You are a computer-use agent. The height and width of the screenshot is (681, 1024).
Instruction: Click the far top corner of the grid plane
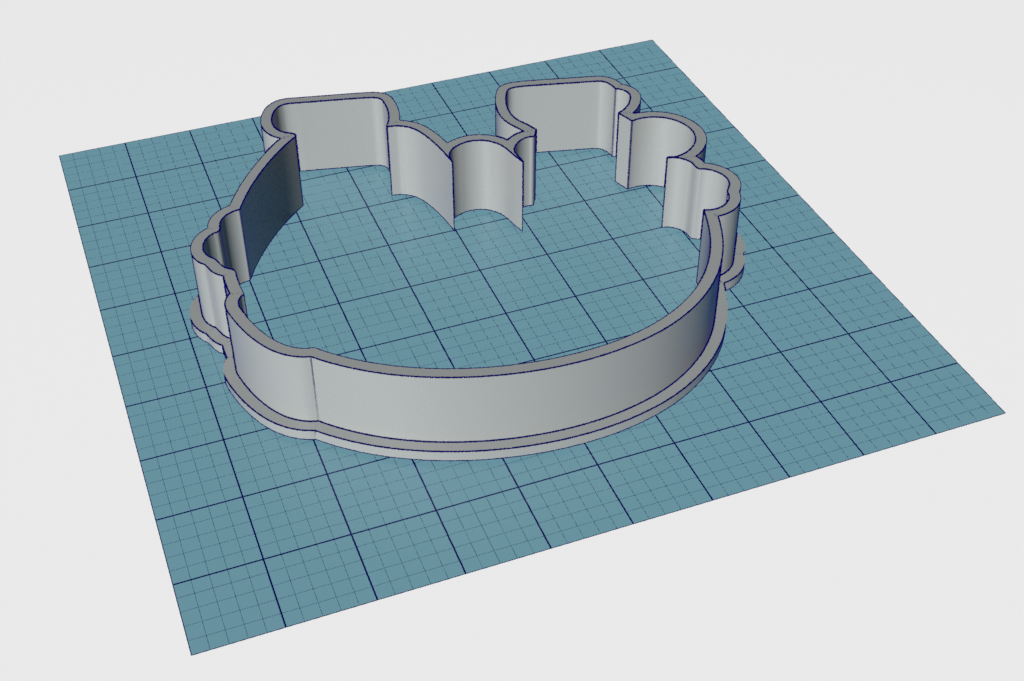coord(654,41)
